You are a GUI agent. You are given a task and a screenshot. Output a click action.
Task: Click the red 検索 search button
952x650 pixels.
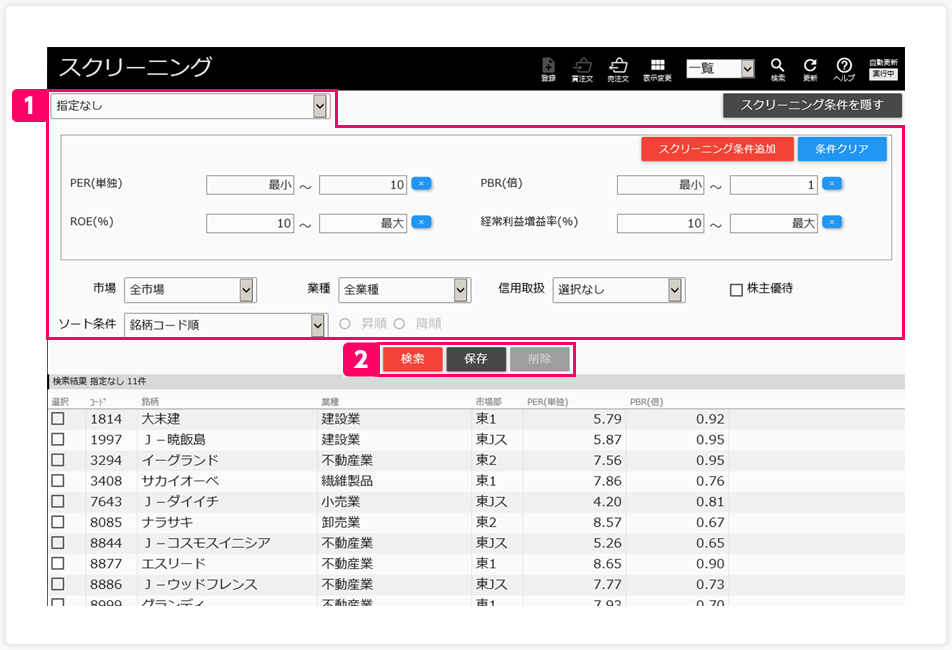tap(412, 359)
